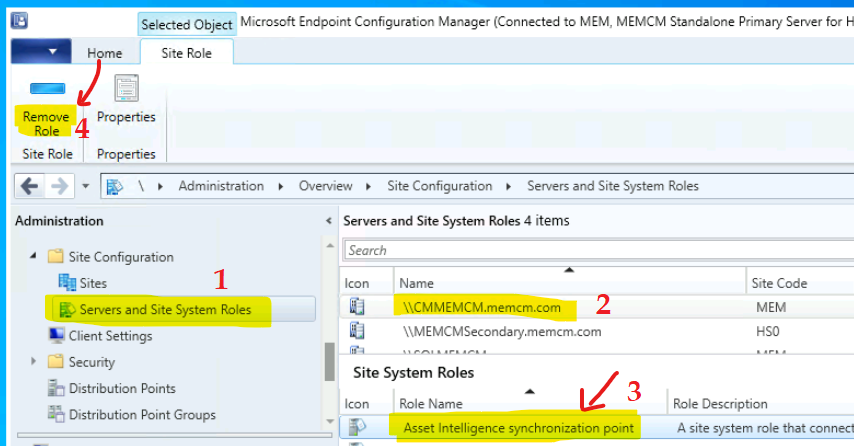Image resolution: width=854 pixels, height=446 pixels.
Task: Click MEM site code cell for CMMEMCM
Action: (x=771, y=308)
